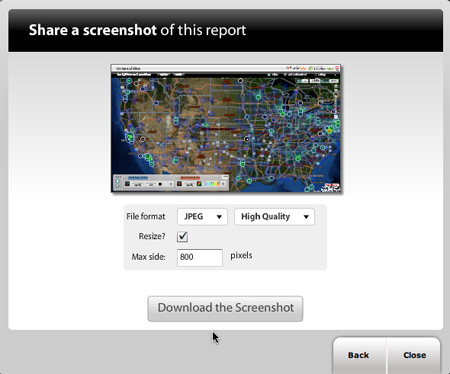The image size is (450, 374).
Task: Click the "Max side:" label
Action: pos(149,257)
